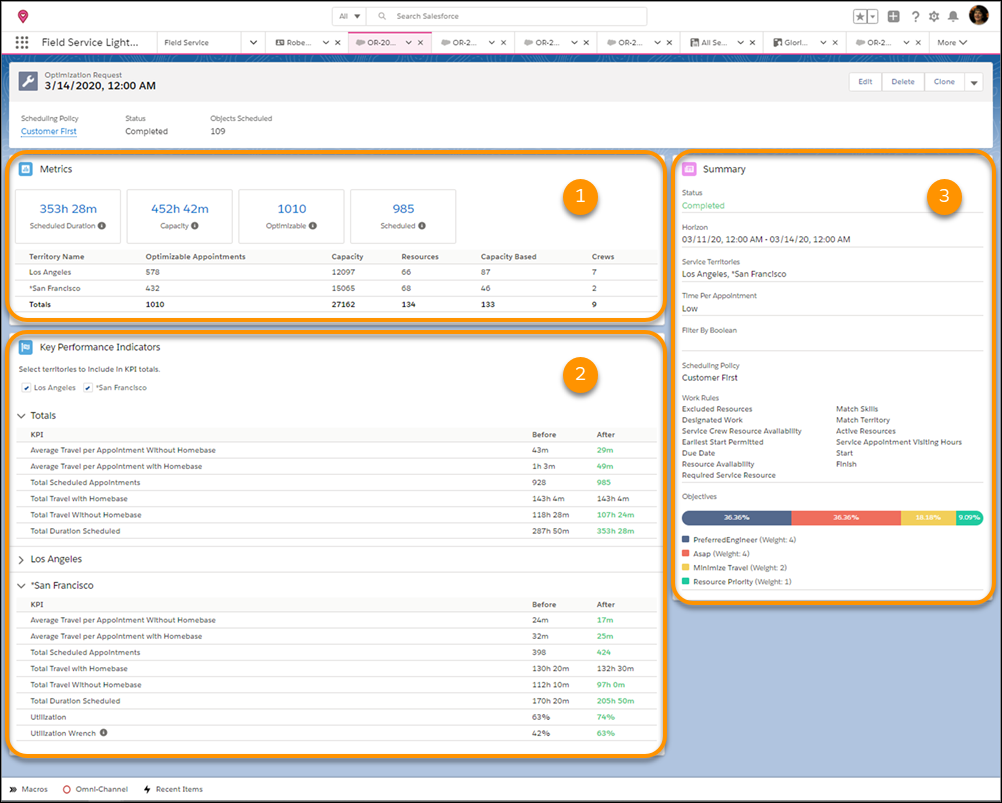Viewport: 1002px width, 803px height.
Task: Click the Recent Items lightning icon
Action: [x=147, y=790]
